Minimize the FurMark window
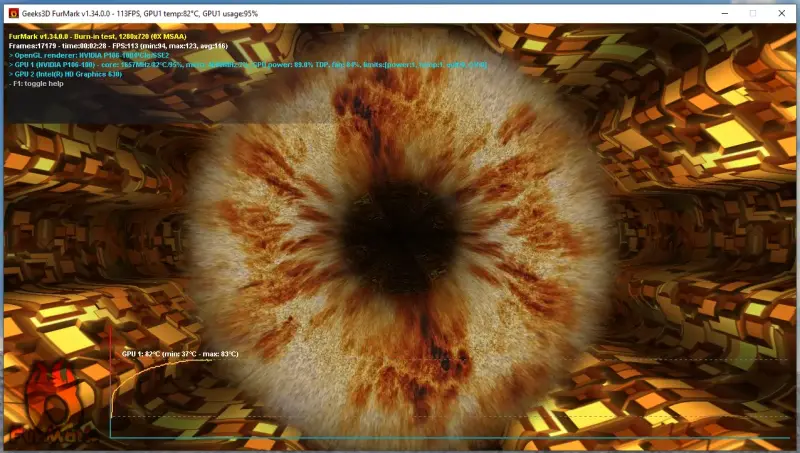Viewport: 800px width, 453px height. [724, 13]
